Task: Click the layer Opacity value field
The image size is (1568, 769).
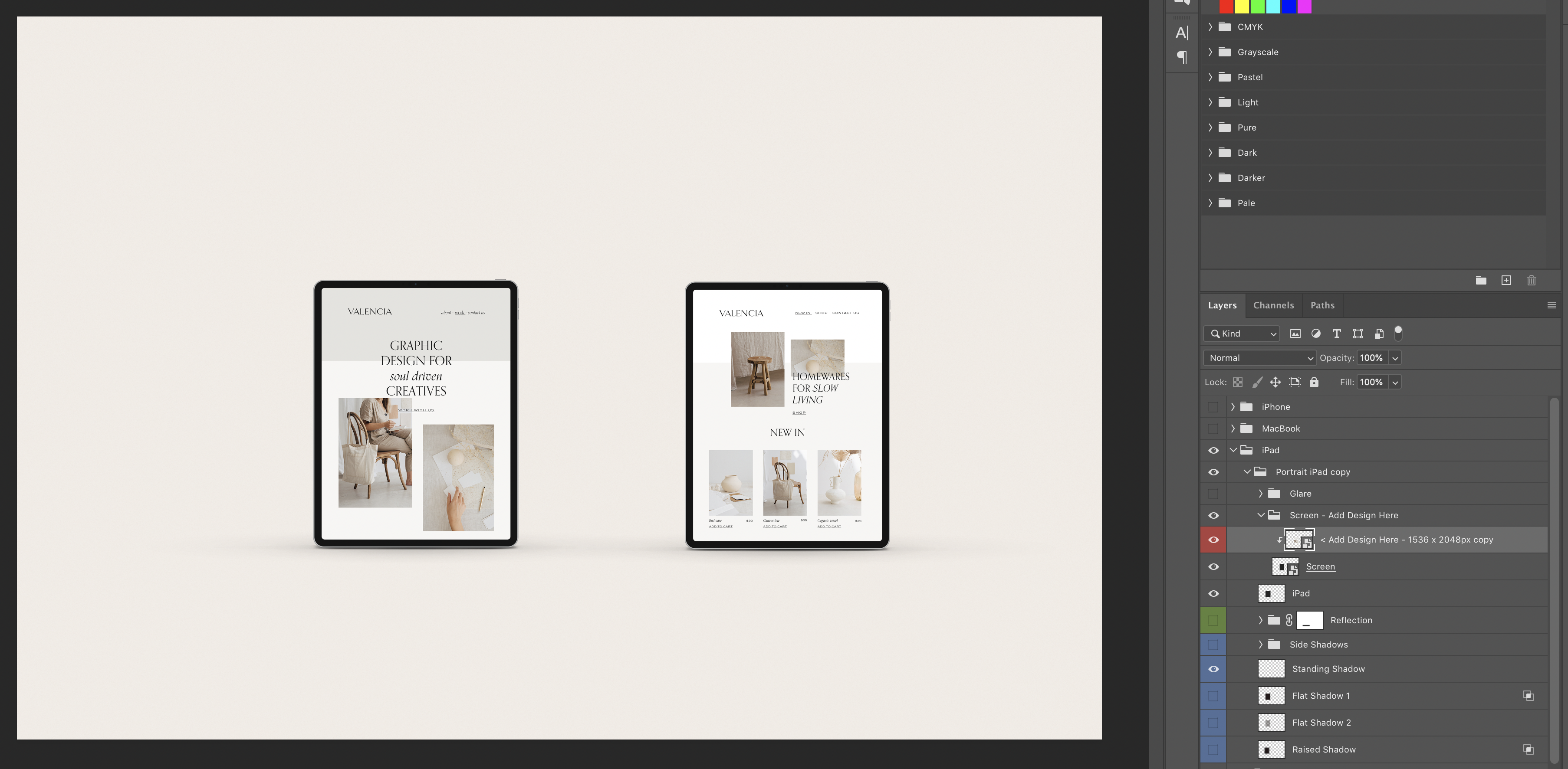Action: click(x=1371, y=358)
